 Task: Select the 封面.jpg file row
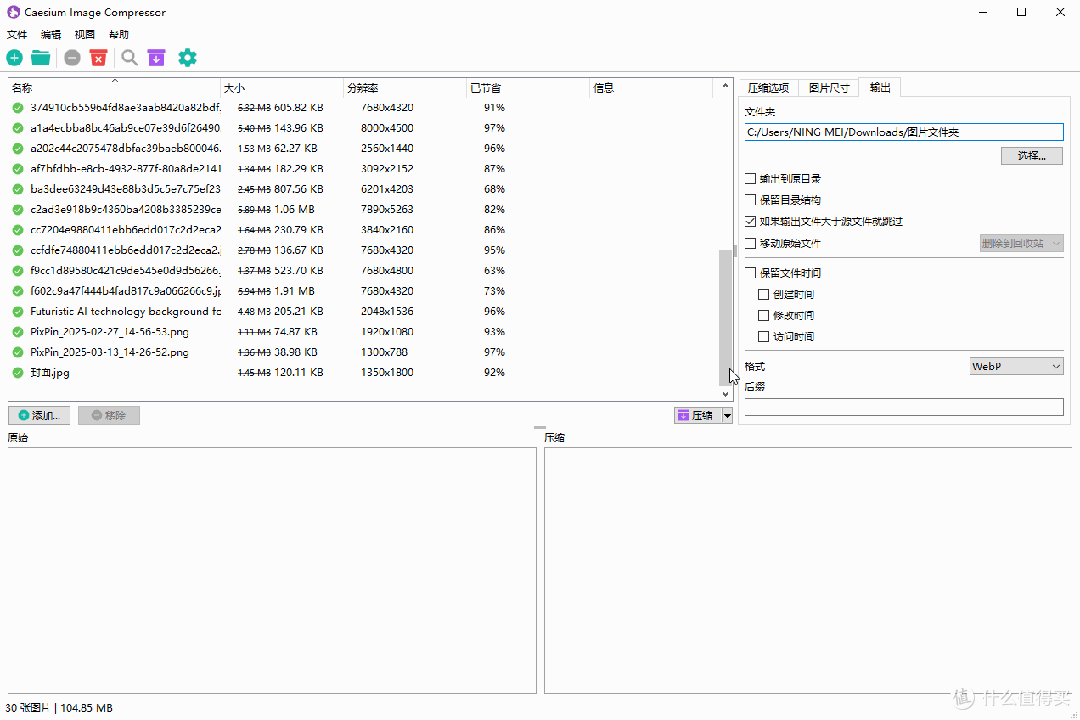pyautogui.click(x=363, y=373)
